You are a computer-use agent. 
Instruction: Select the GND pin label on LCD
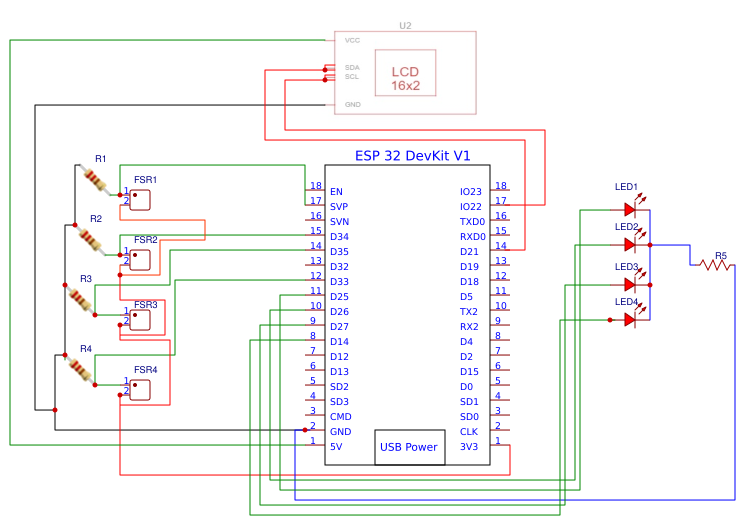353,104
